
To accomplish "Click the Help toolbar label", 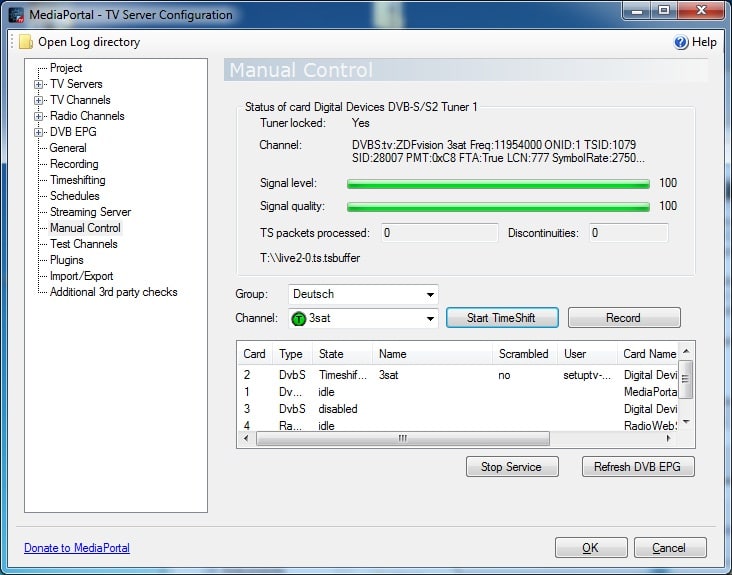I will 704,42.
